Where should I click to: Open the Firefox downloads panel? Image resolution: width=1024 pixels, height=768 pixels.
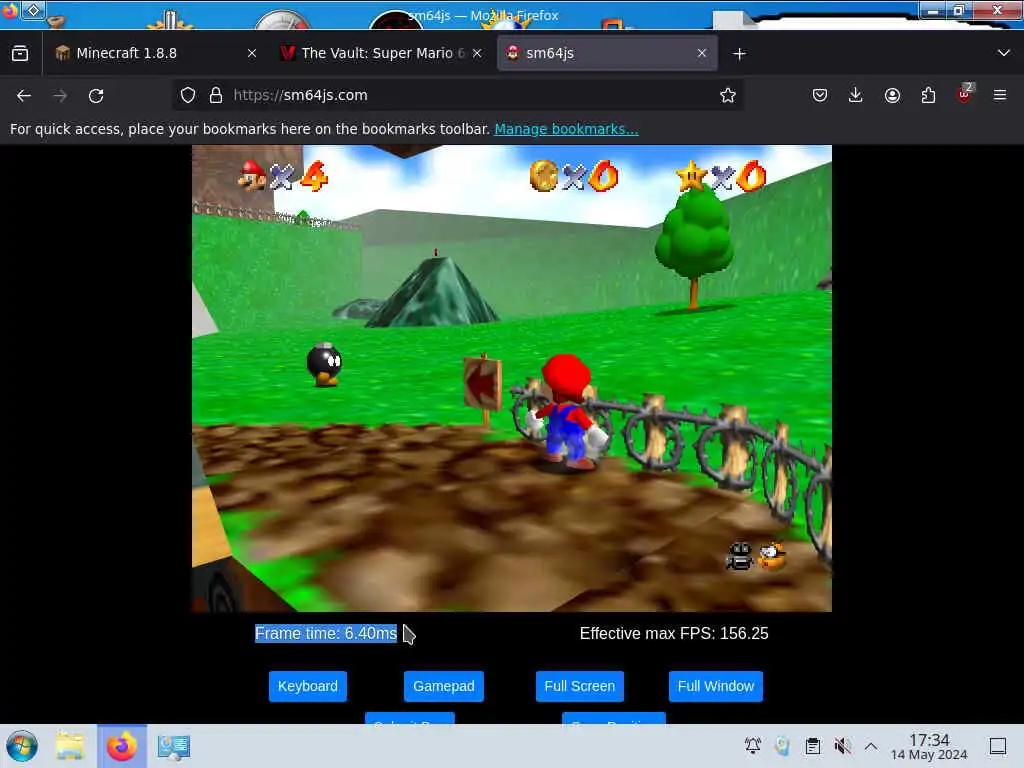[856, 95]
